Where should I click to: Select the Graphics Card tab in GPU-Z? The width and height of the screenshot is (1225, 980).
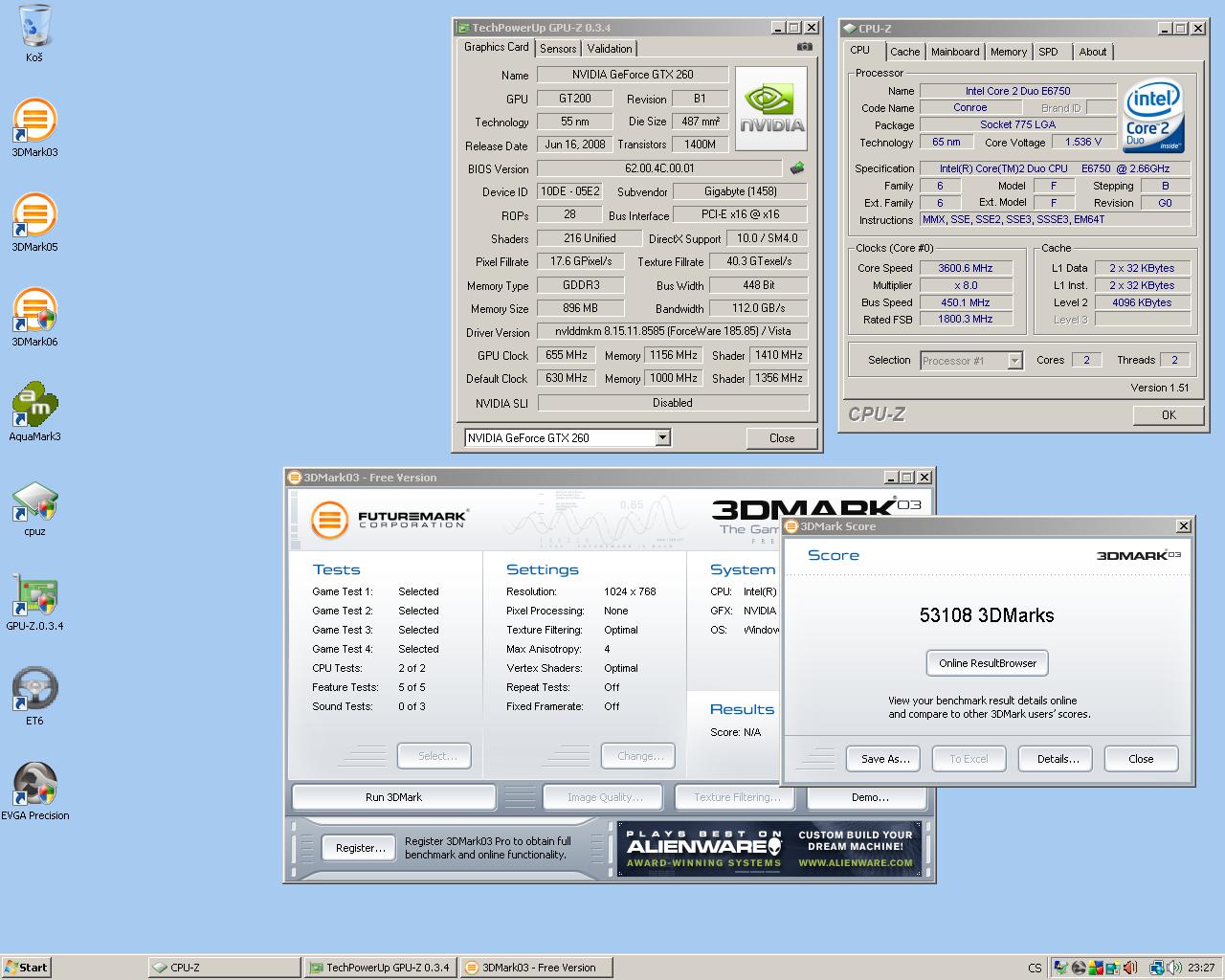click(x=497, y=47)
